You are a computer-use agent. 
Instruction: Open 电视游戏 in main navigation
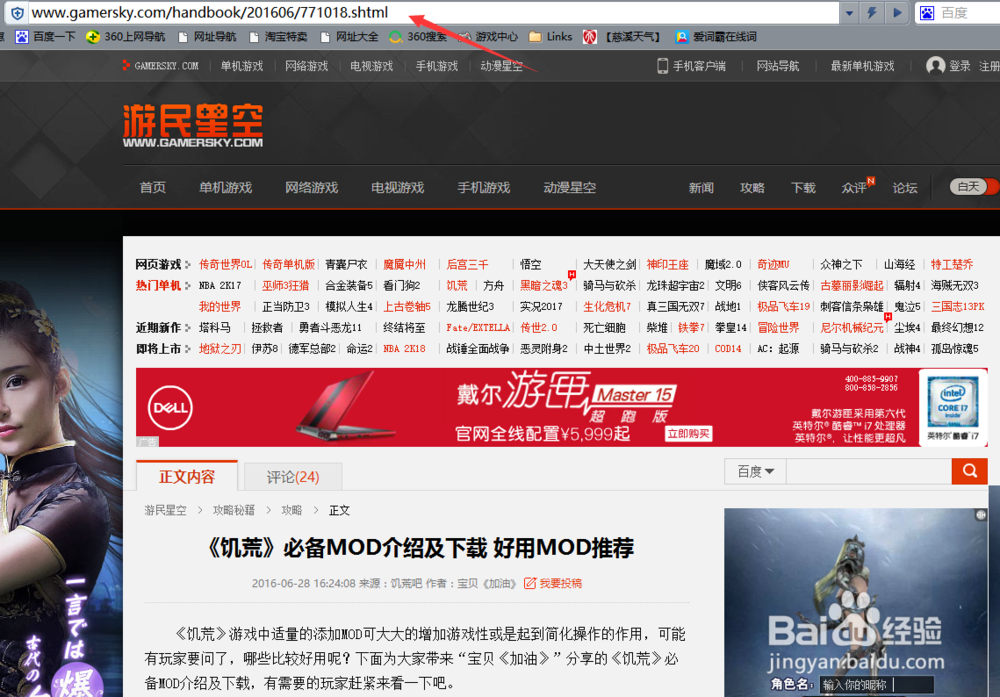tap(398, 187)
